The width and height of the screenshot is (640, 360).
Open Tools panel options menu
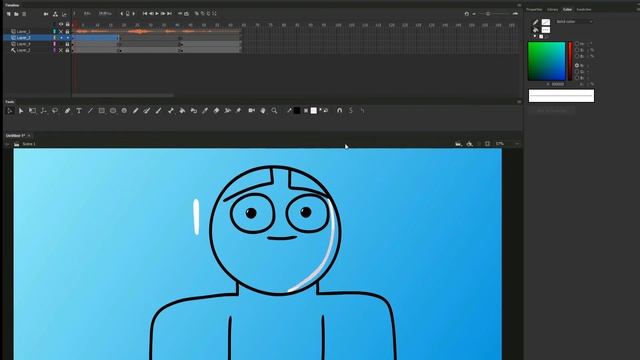click(x=519, y=102)
